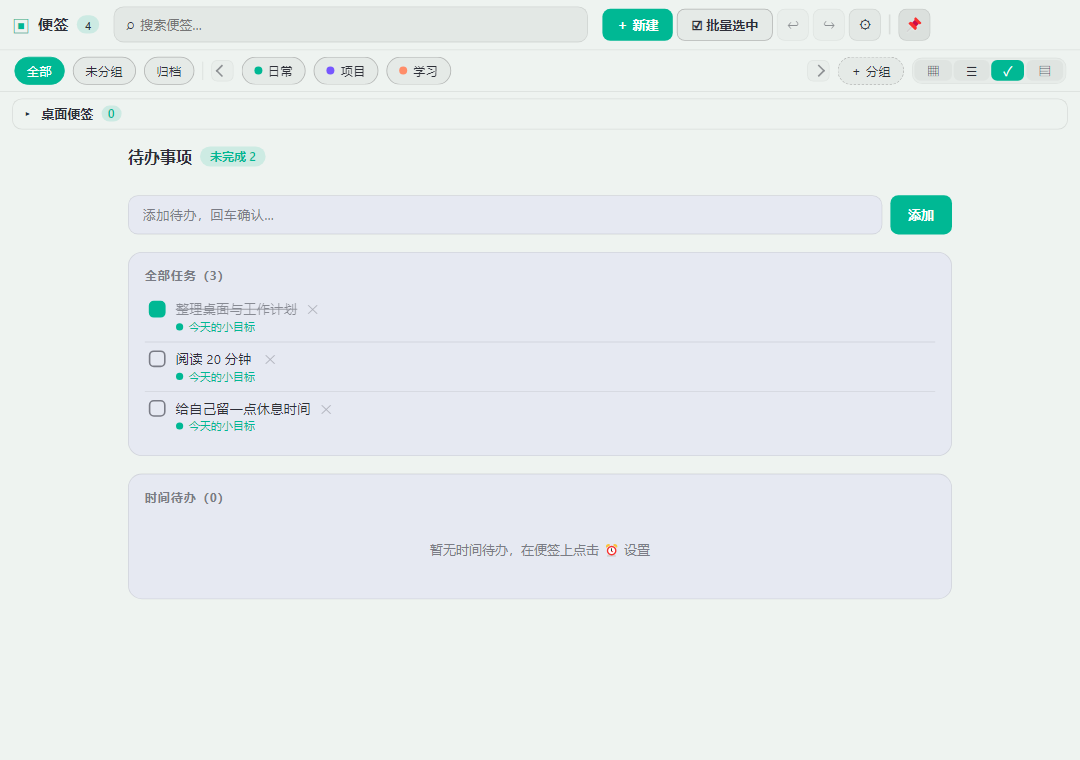Delete the 阅读 20 分钟 task
1080x760 pixels.
coord(270,359)
